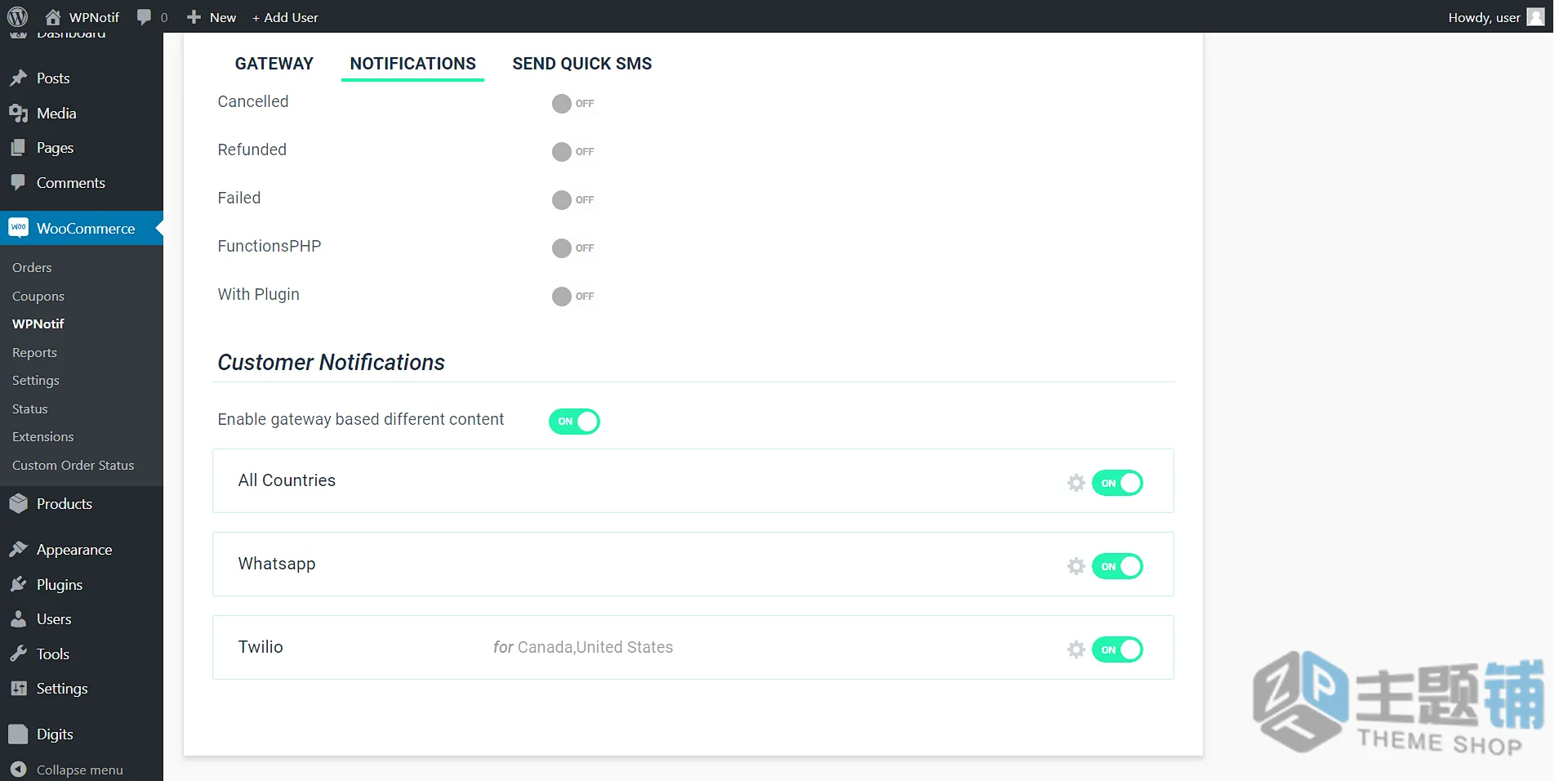The width and height of the screenshot is (1568, 781).
Task: Open the Orders submenu item
Action: point(32,267)
